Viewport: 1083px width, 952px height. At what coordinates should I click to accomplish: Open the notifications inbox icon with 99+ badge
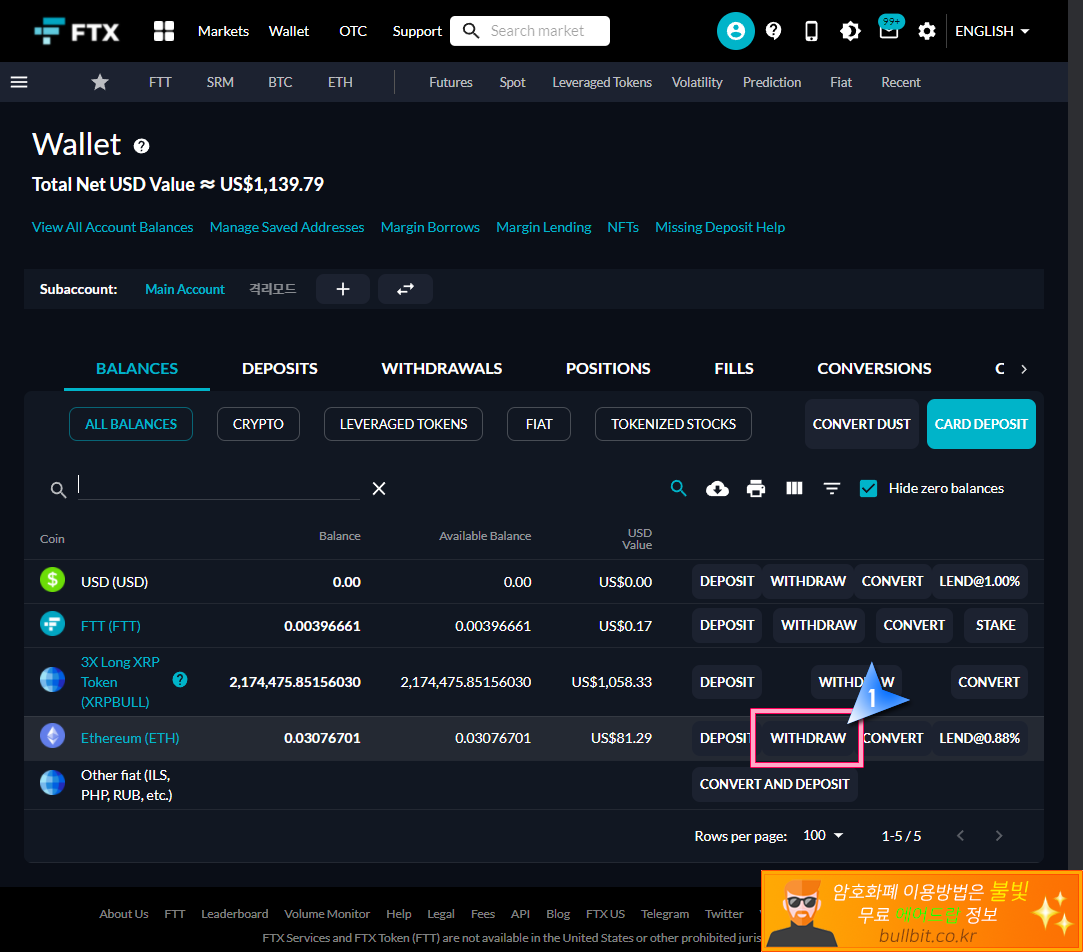890,28
